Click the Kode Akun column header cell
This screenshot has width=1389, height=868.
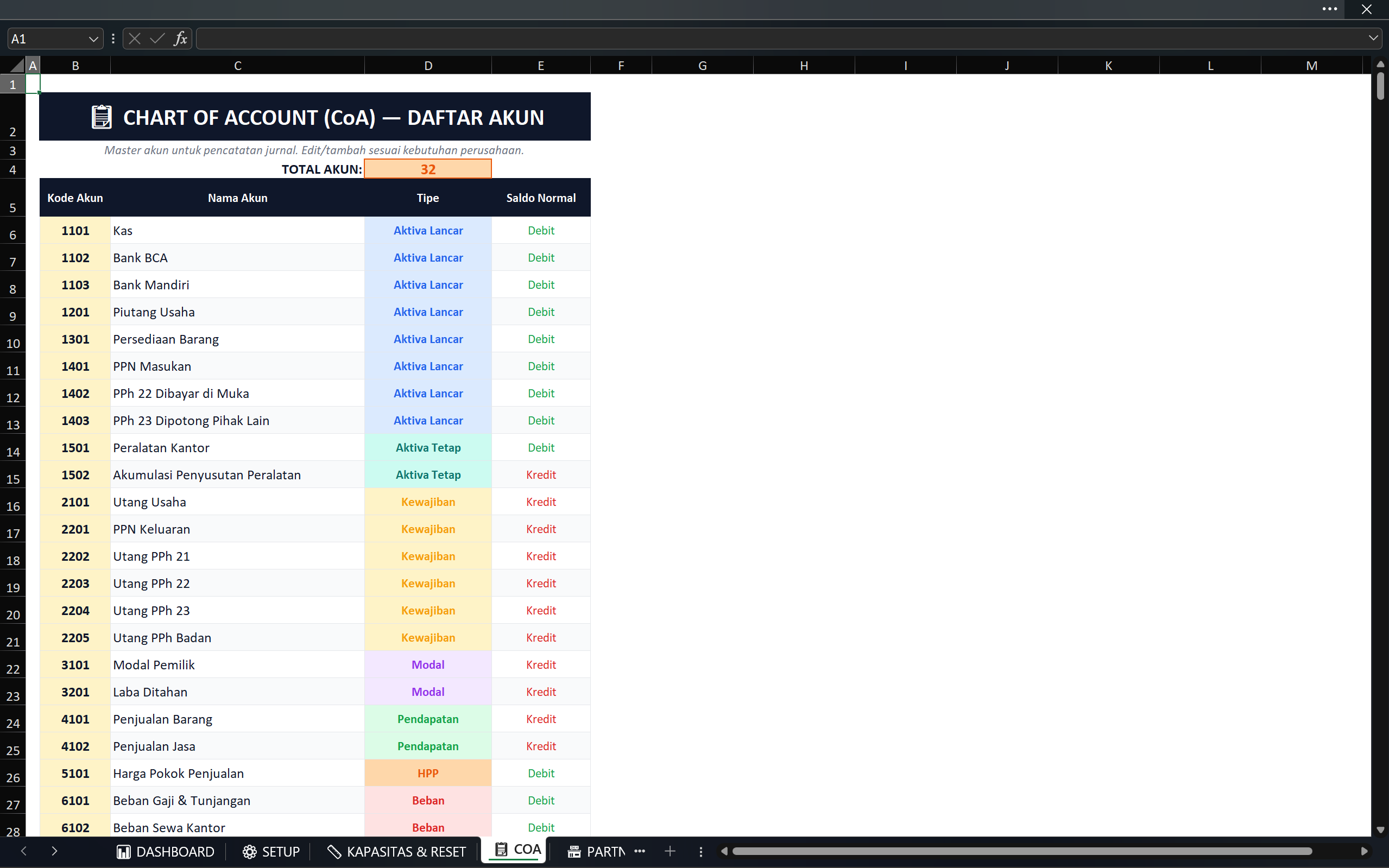tap(75, 198)
